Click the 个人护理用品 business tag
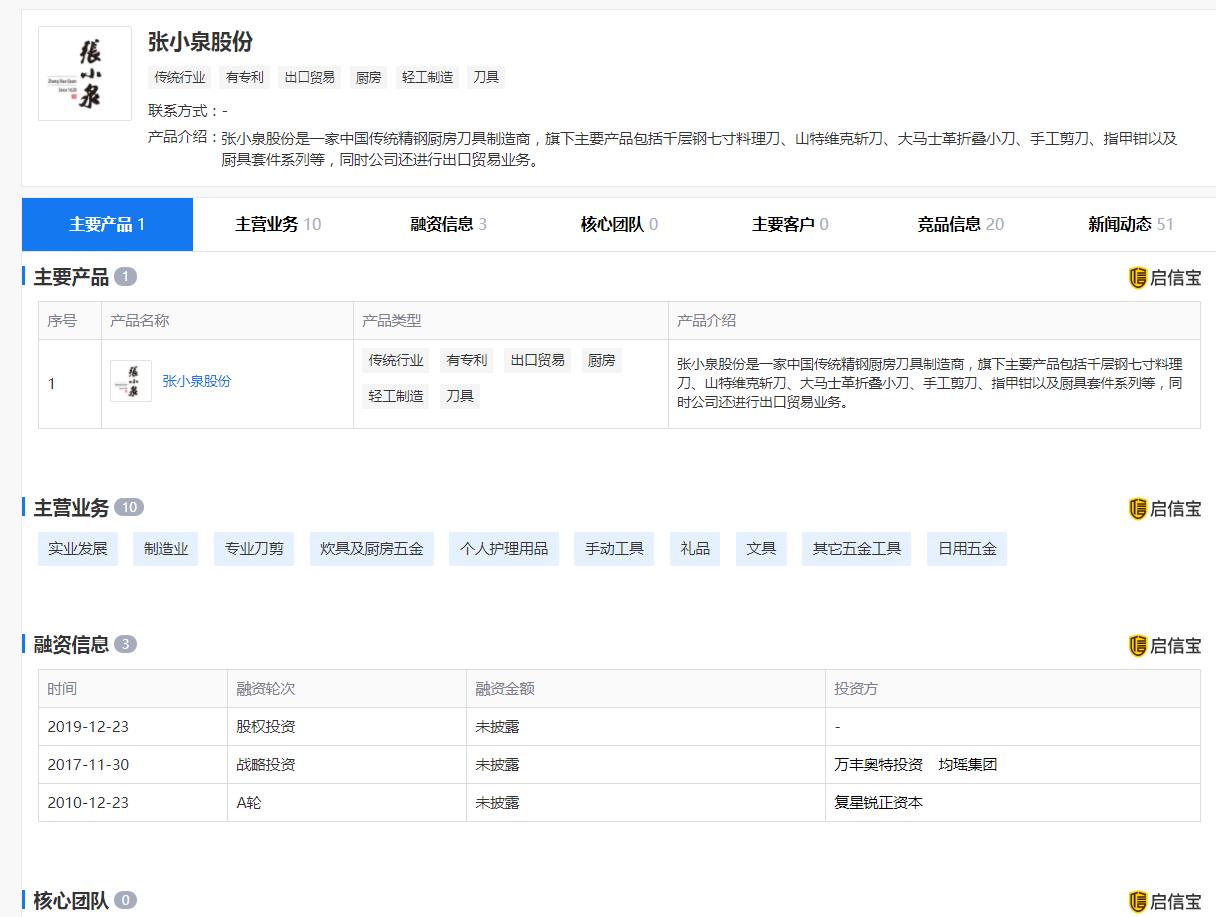The image size is (1216, 917). click(504, 549)
